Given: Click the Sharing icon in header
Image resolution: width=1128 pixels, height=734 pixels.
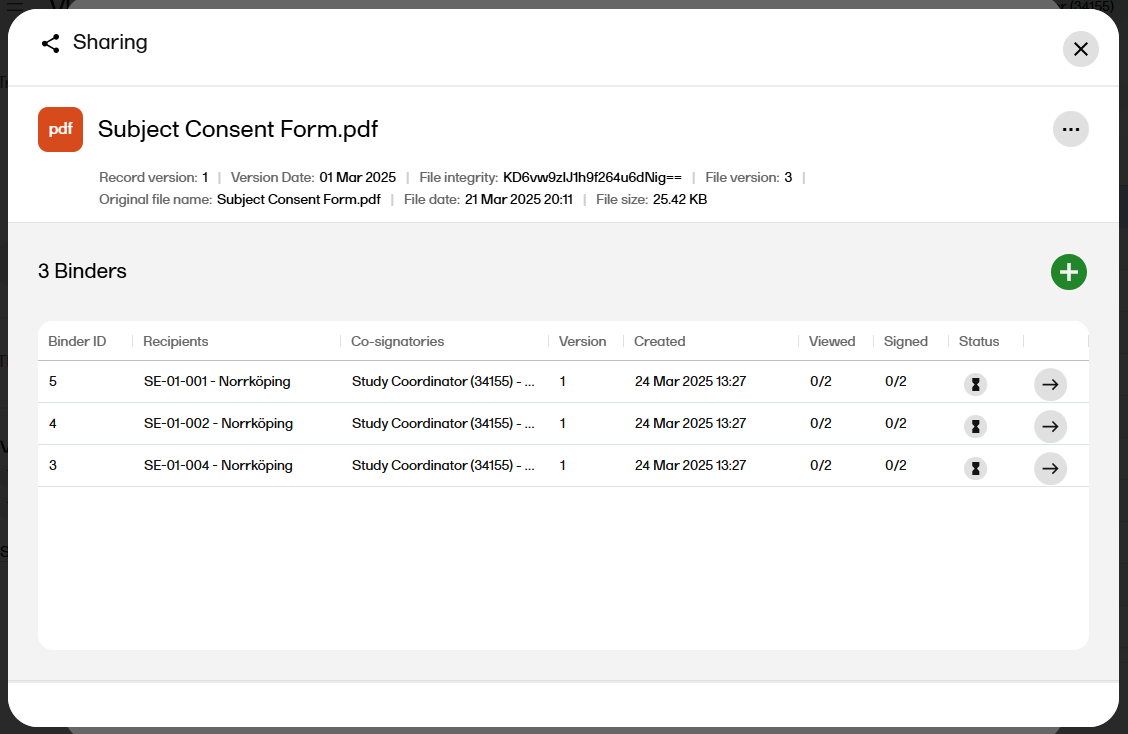Looking at the screenshot, I should 50,43.
